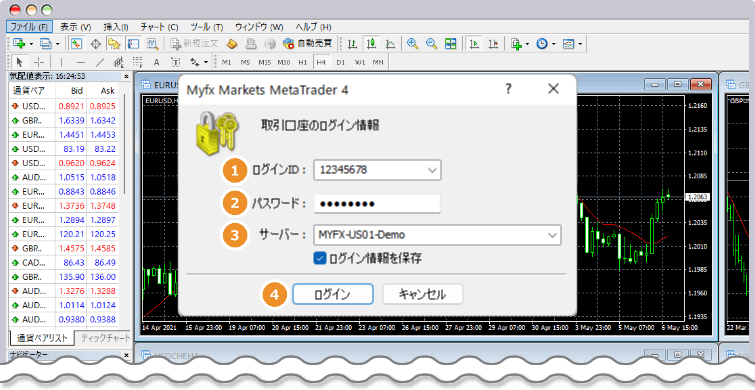Switch chart to line chart type

(x=390, y=44)
